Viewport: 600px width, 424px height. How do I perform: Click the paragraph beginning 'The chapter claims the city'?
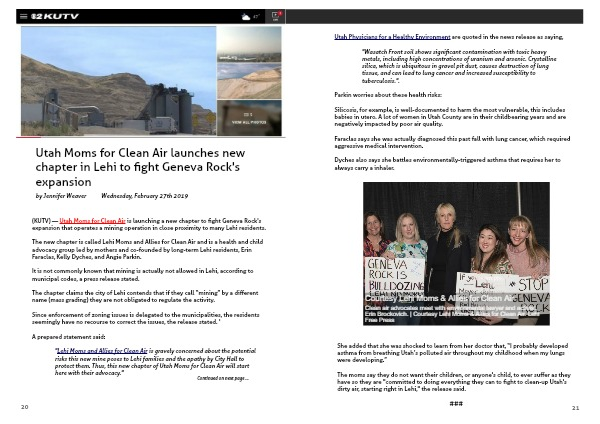[x=145, y=297]
